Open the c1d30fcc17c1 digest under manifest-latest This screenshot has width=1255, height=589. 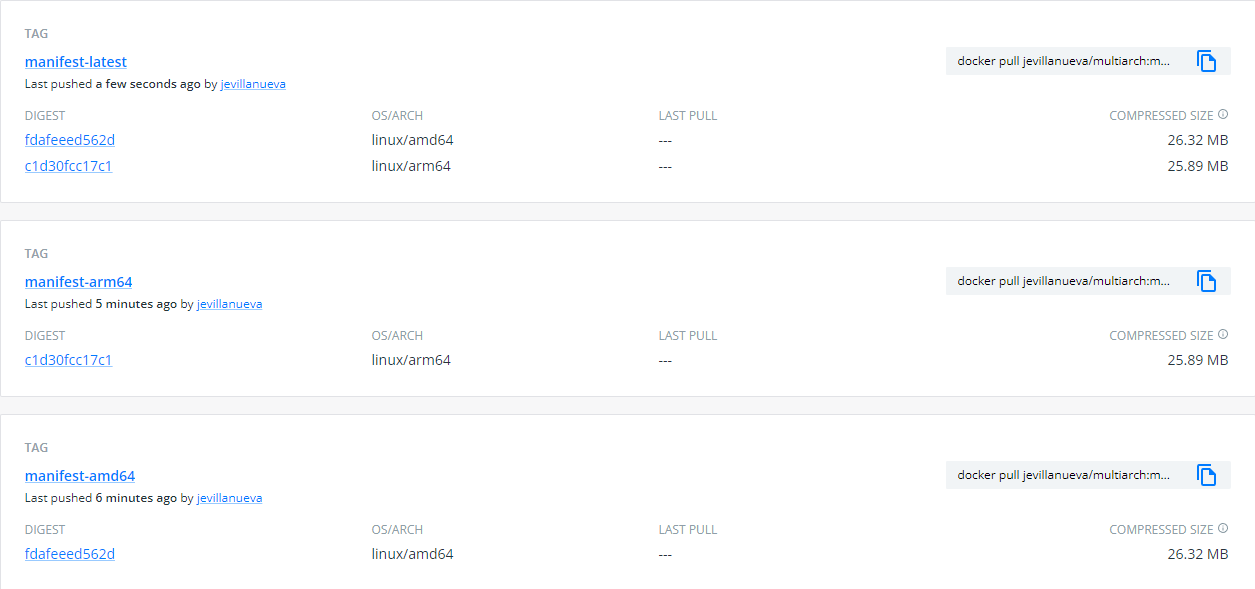point(68,165)
